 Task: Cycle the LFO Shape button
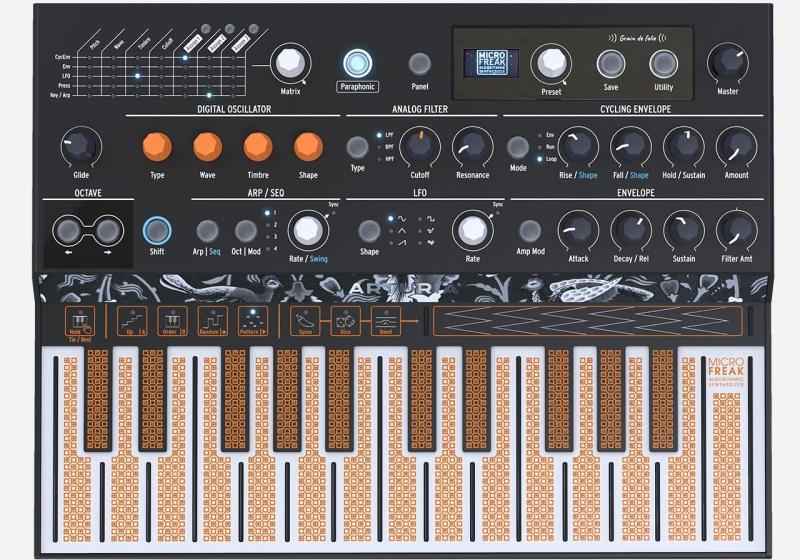pos(369,231)
